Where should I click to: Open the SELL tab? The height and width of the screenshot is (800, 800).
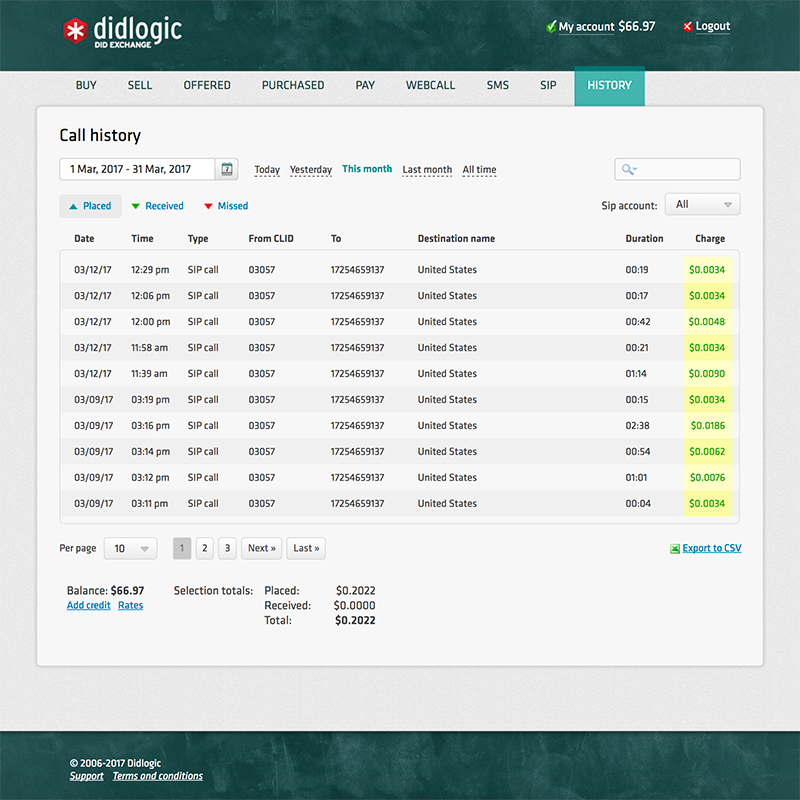click(140, 85)
